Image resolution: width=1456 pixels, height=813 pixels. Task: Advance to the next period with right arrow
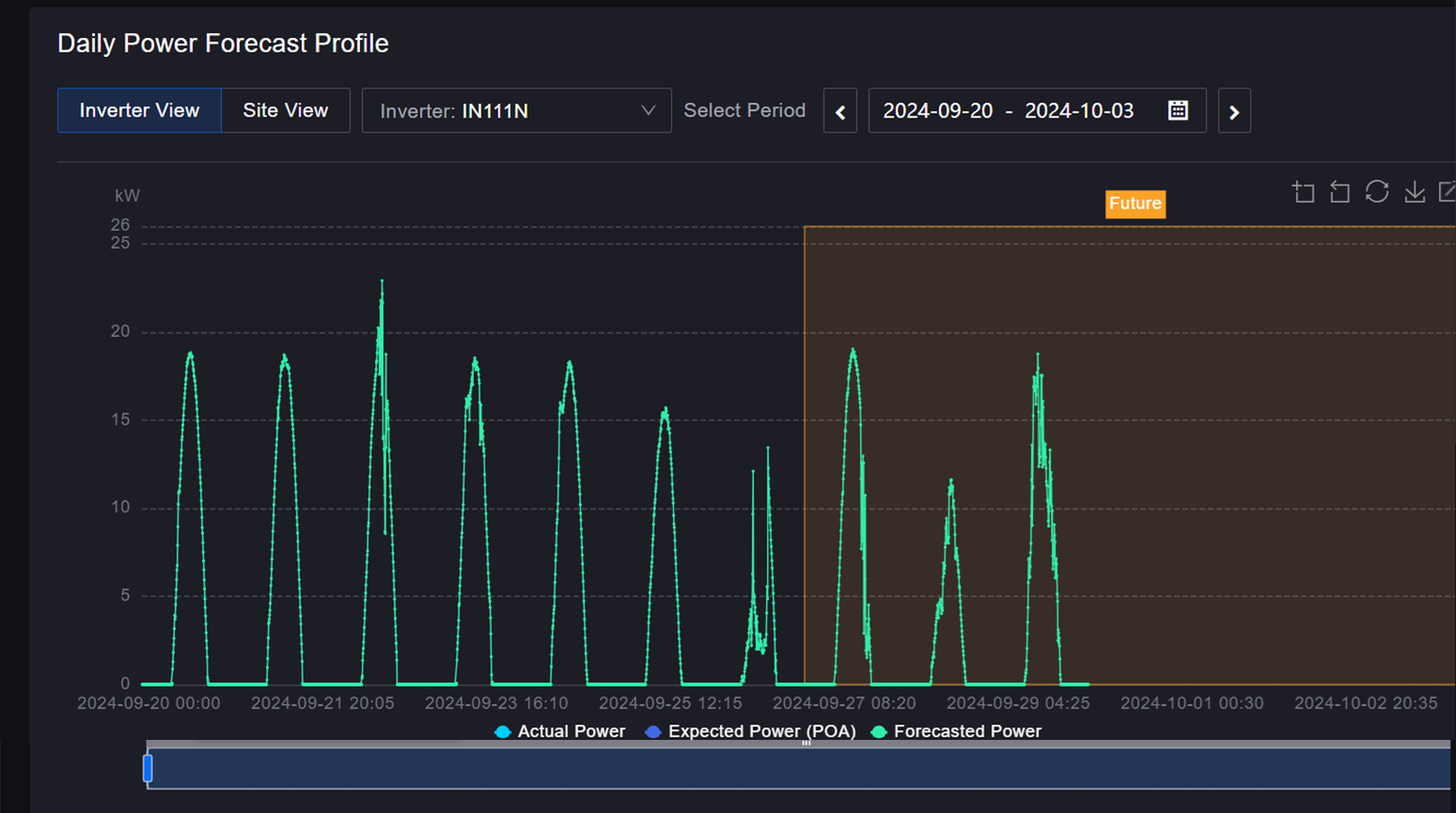[1234, 111]
